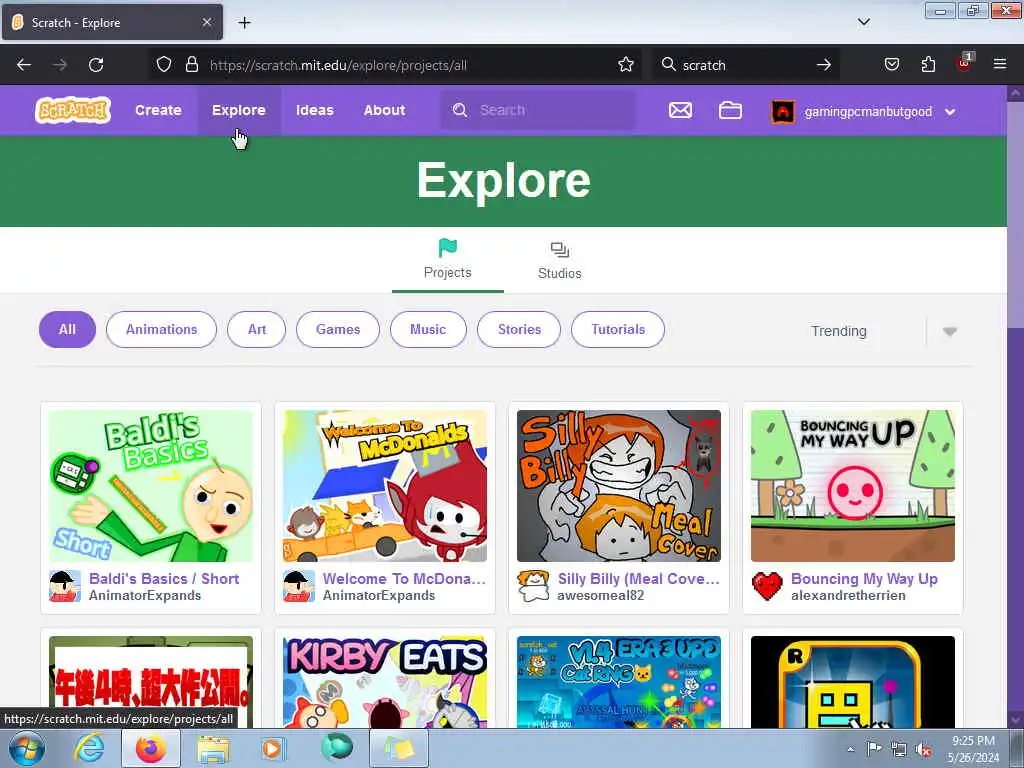Open the Silly Billy Meal Cover thumbnail
This screenshot has height=768, width=1024.
click(618, 486)
